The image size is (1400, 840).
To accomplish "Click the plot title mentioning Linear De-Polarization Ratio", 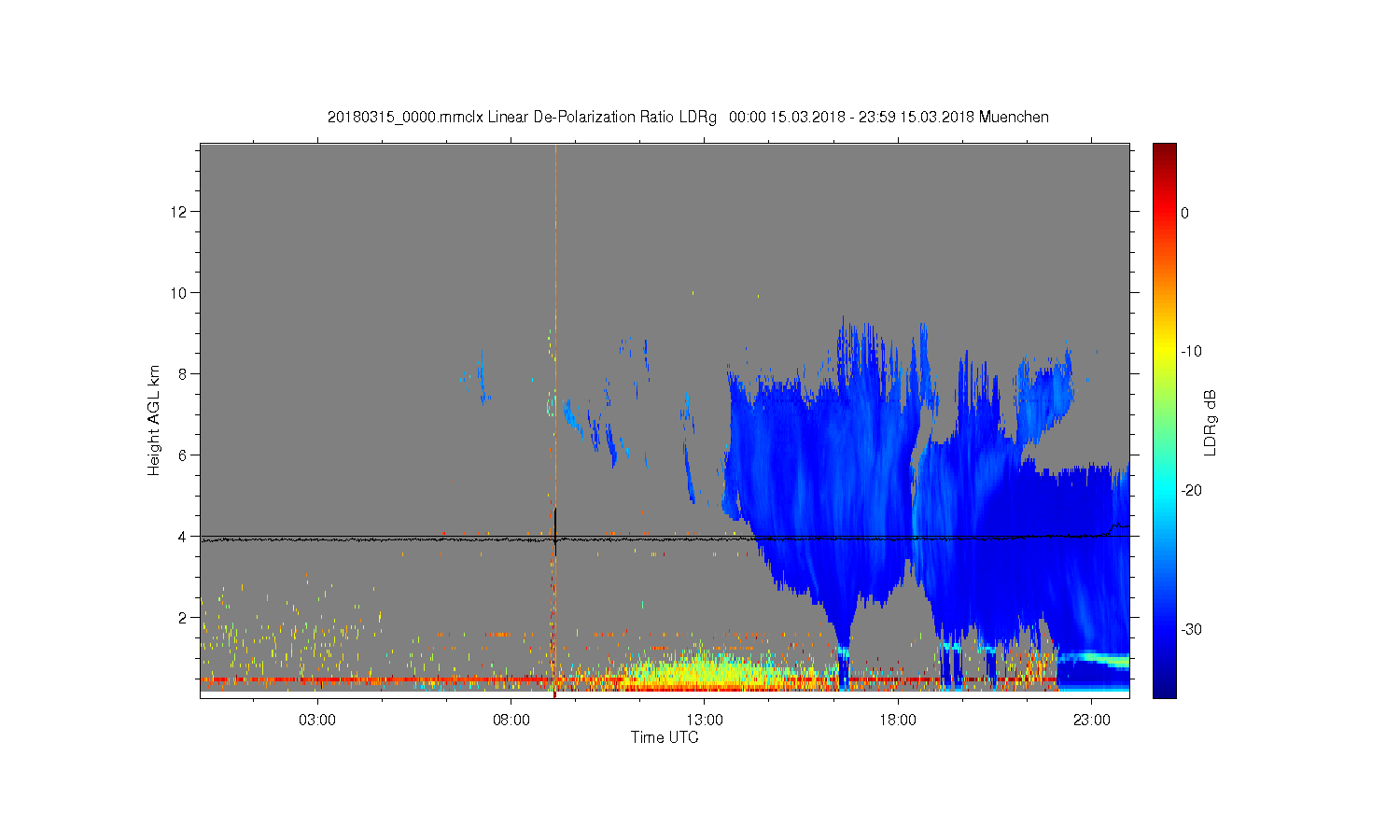I will (x=688, y=118).
